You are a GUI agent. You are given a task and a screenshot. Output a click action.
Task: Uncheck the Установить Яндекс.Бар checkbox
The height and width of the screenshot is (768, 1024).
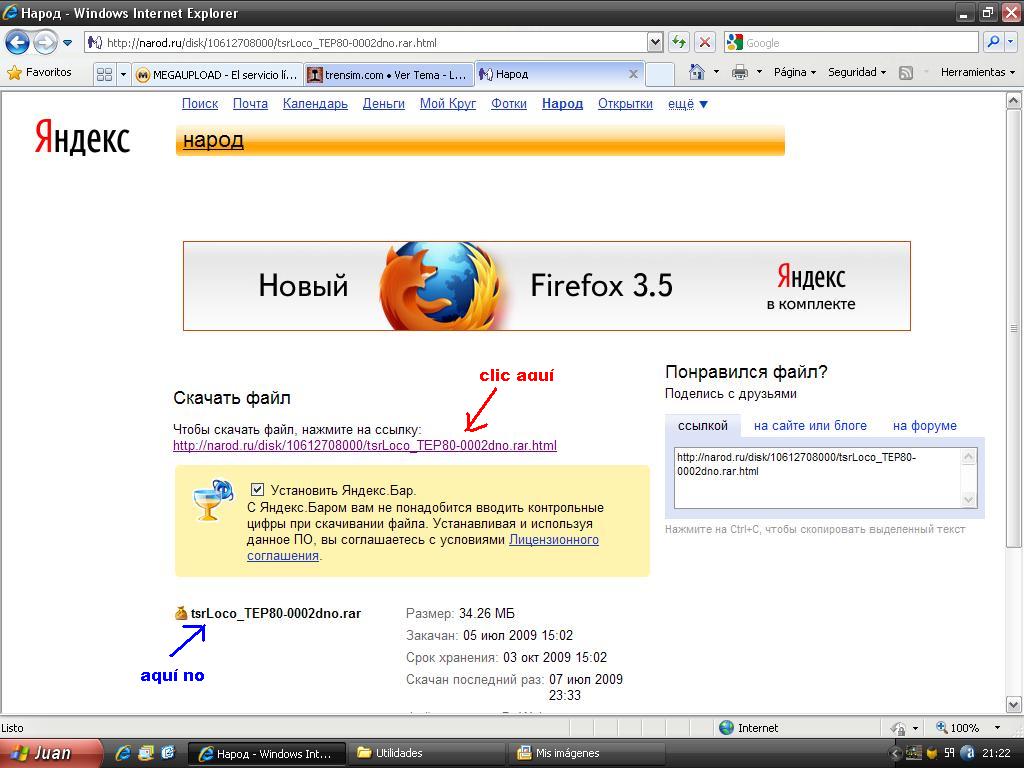tap(257, 490)
